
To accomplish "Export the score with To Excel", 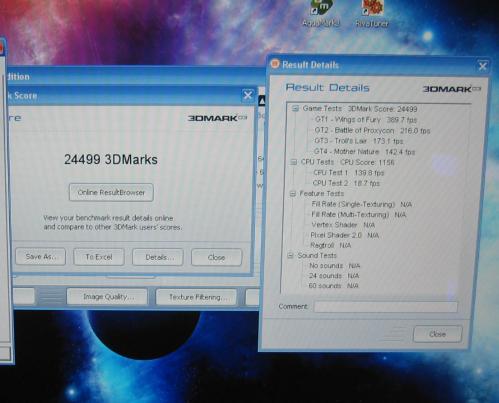I will pos(99,257).
